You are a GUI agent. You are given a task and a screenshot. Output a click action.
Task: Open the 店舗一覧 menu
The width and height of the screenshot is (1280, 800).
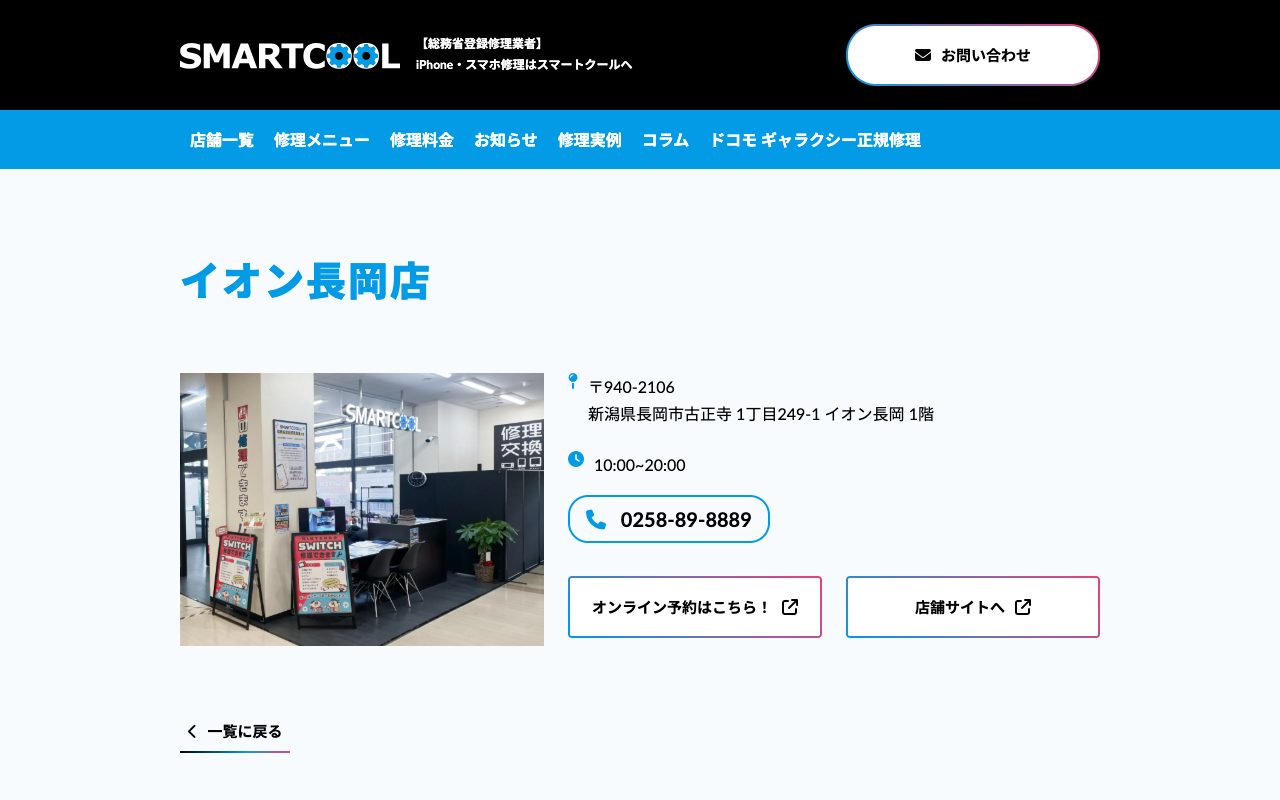coord(222,140)
